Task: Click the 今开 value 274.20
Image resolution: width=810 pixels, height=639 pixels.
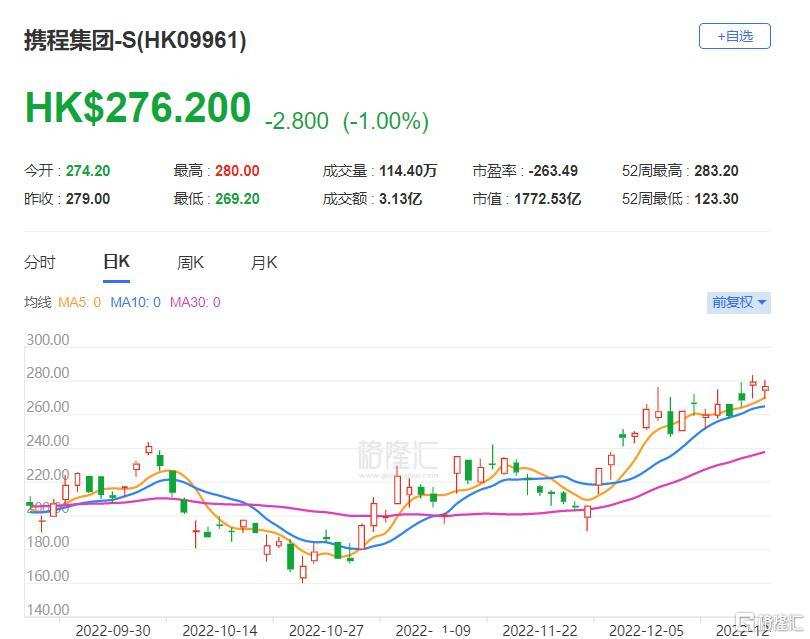Action: pyautogui.click(x=88, y=171)
